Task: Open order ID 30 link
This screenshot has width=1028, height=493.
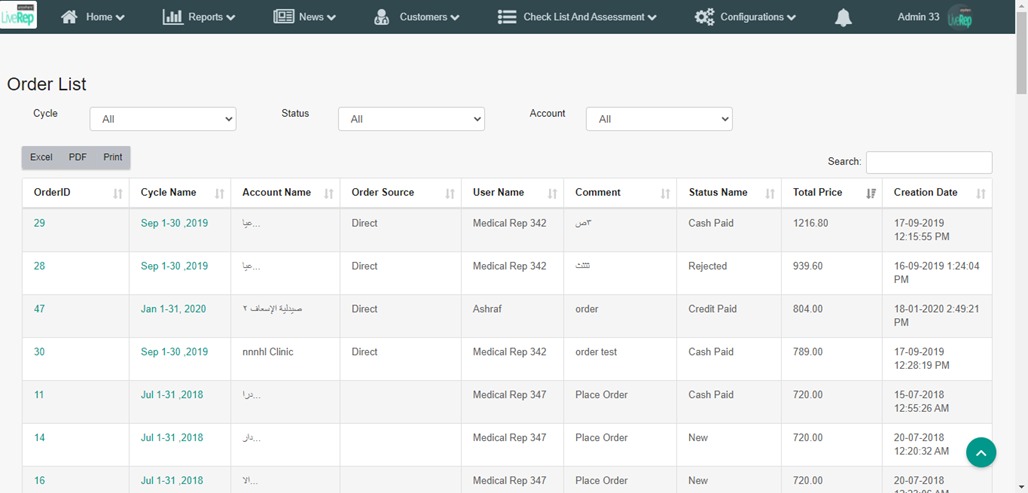Action: [x=39, y=352]
